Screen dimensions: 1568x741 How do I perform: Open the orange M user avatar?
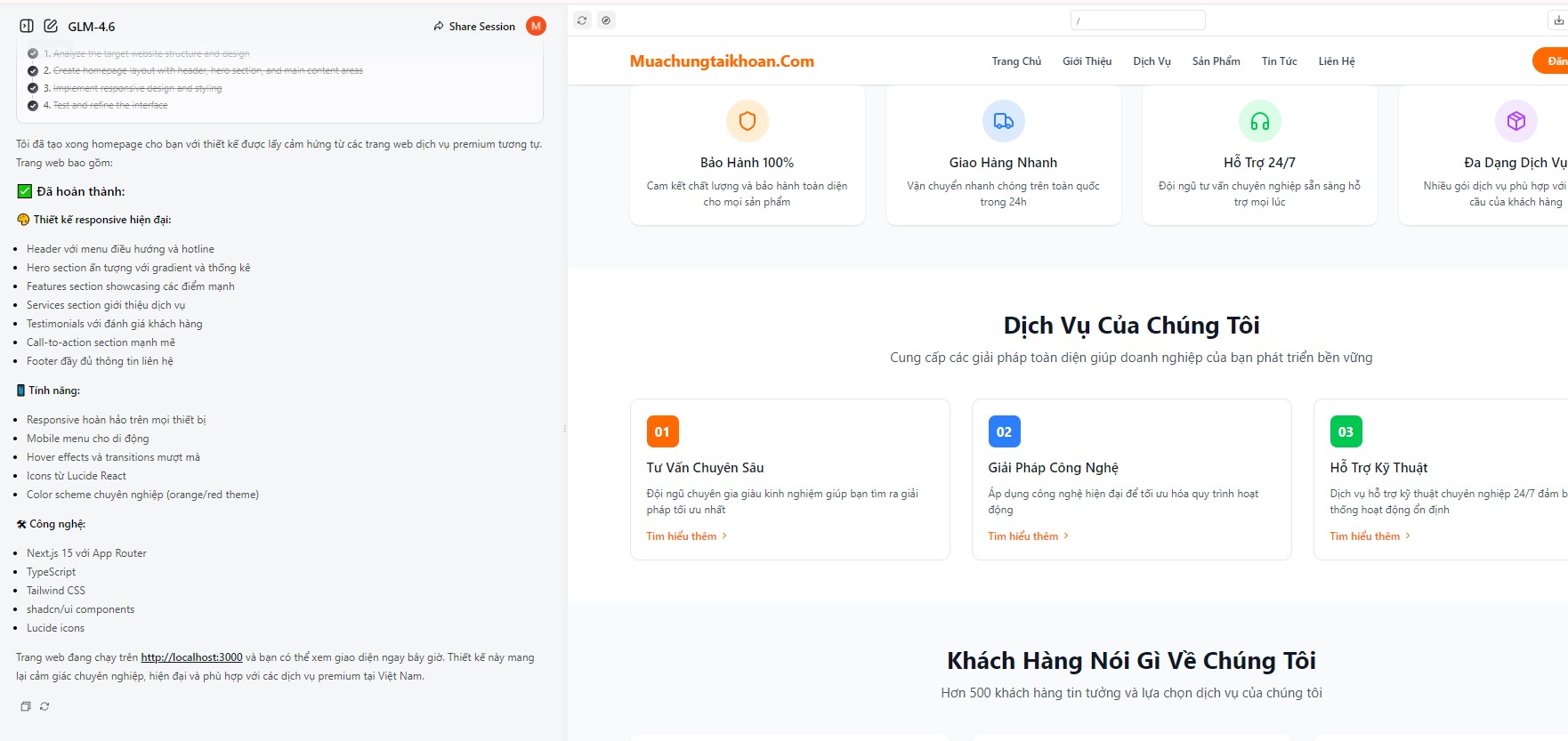tap(536, 27)
